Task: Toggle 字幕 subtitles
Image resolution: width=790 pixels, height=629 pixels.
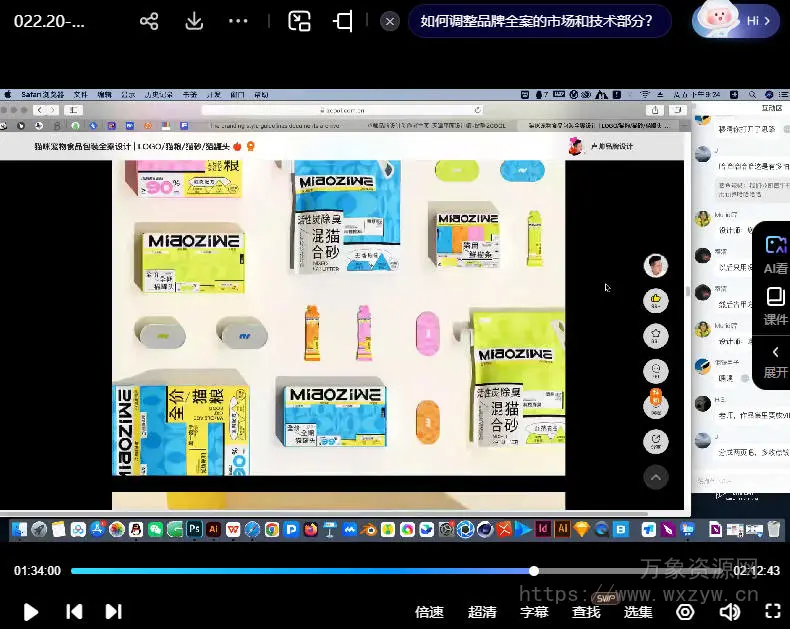Action: [x=534, y=612]
